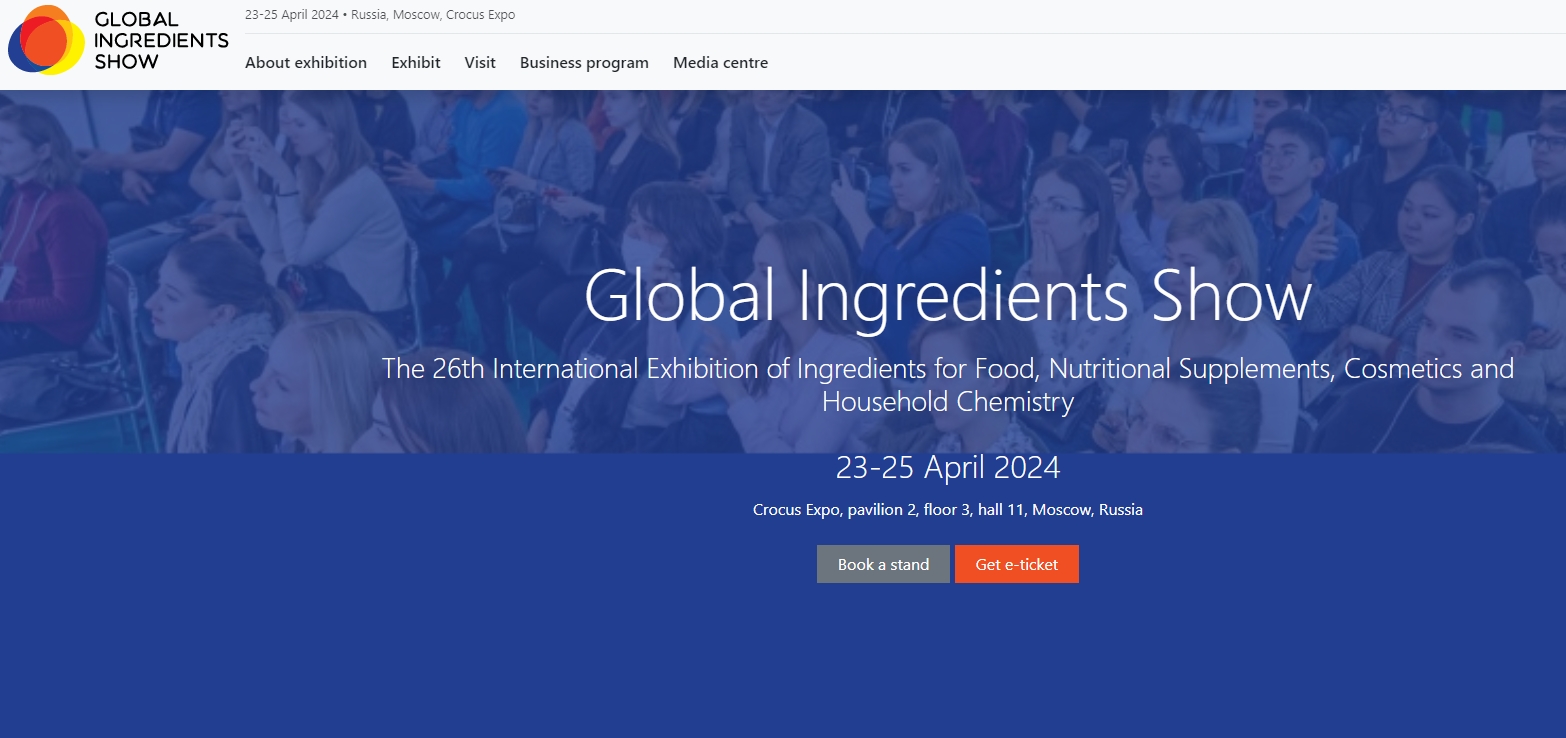Open the Exhibit menu item
The width and height of the screenshot is (1566, 738).
click(x=416, y=62)
